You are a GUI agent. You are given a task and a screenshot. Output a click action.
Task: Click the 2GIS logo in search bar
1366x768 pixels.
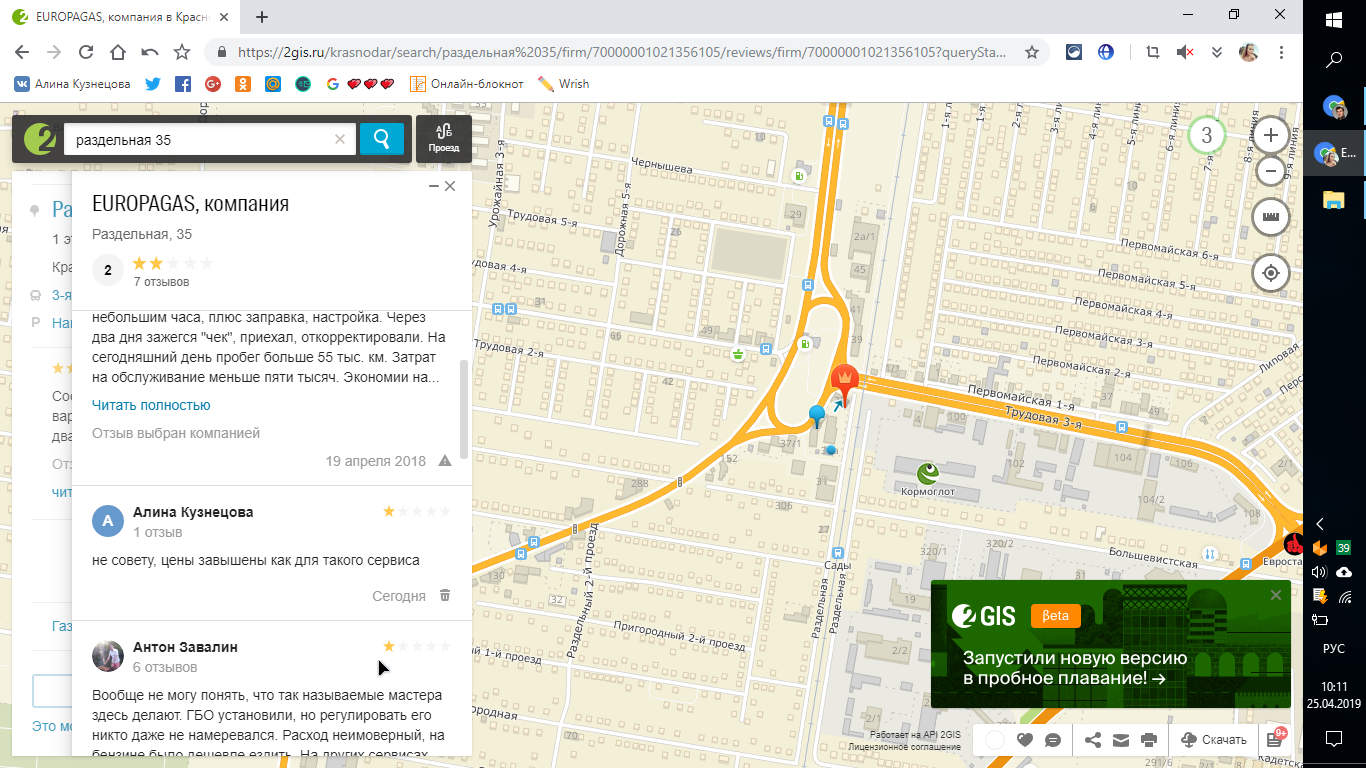click(39, 140)
